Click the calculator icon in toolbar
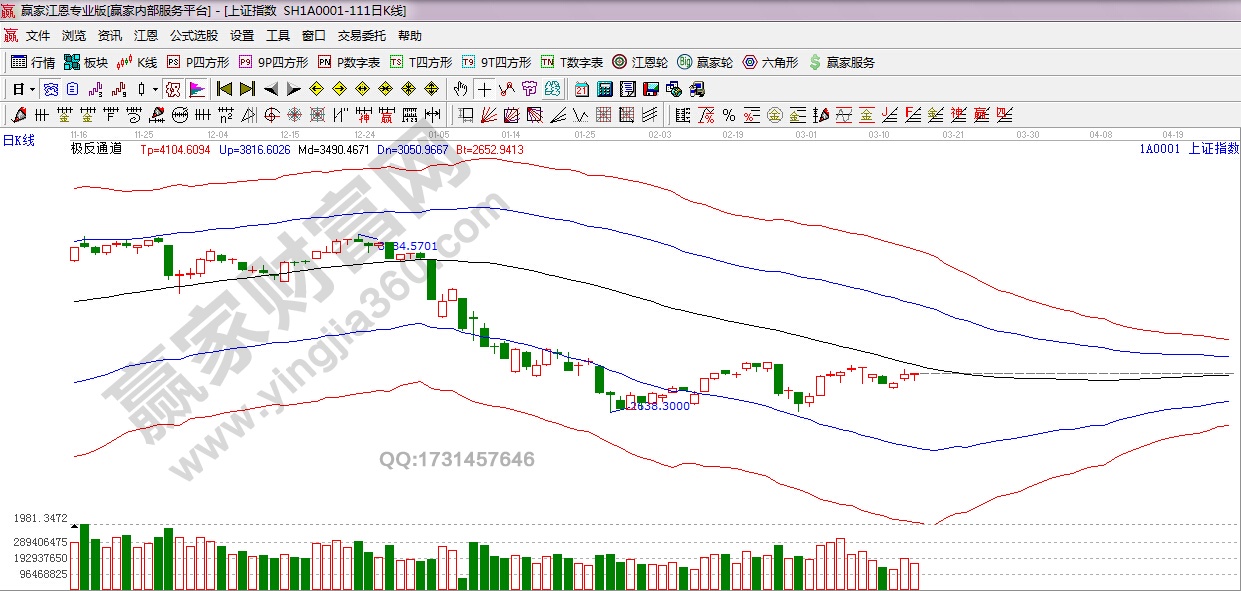 tap(604, 89)
